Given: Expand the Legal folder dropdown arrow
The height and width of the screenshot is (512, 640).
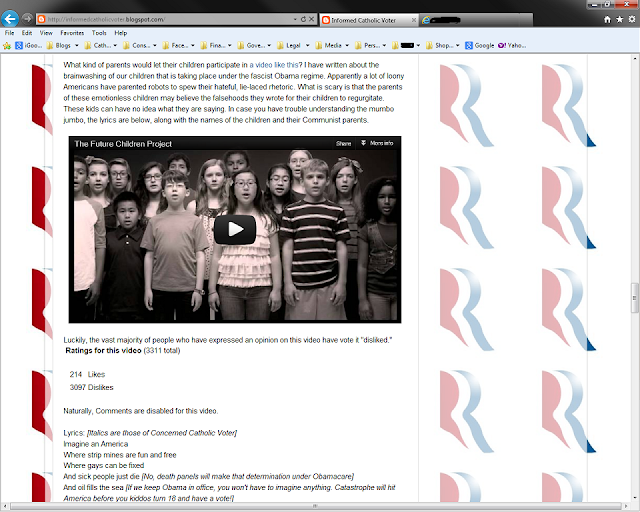Looking at the screenshot, I should click(307, 46).
